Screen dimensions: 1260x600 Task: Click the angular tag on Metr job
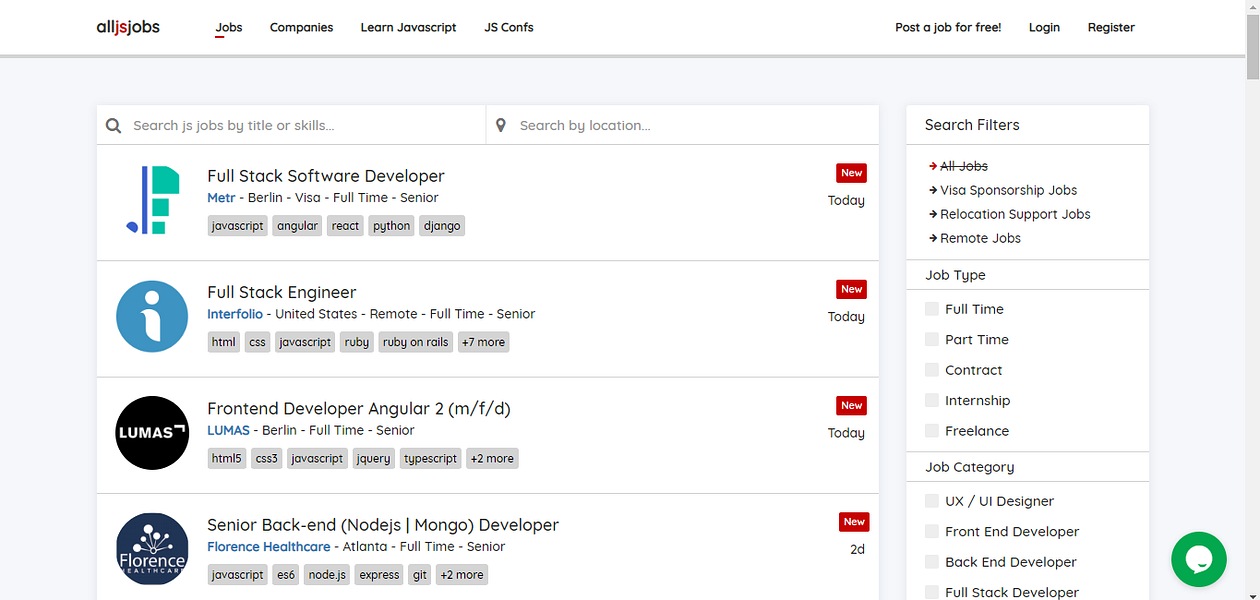click(298, 226)
